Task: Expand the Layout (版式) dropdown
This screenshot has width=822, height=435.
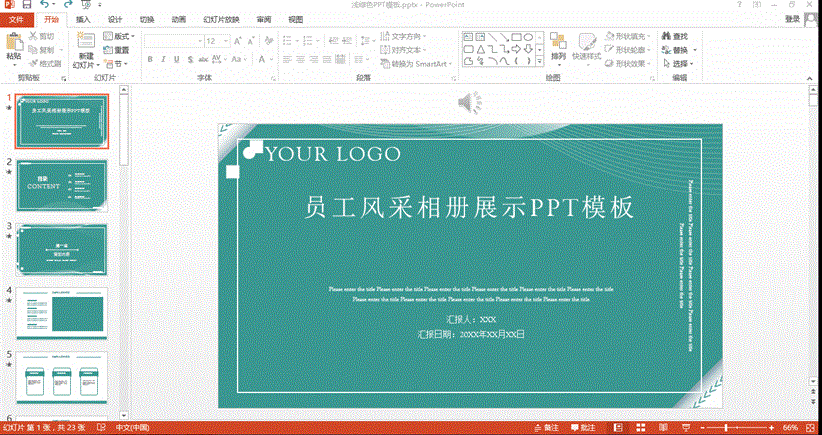Action: [121, 36]
